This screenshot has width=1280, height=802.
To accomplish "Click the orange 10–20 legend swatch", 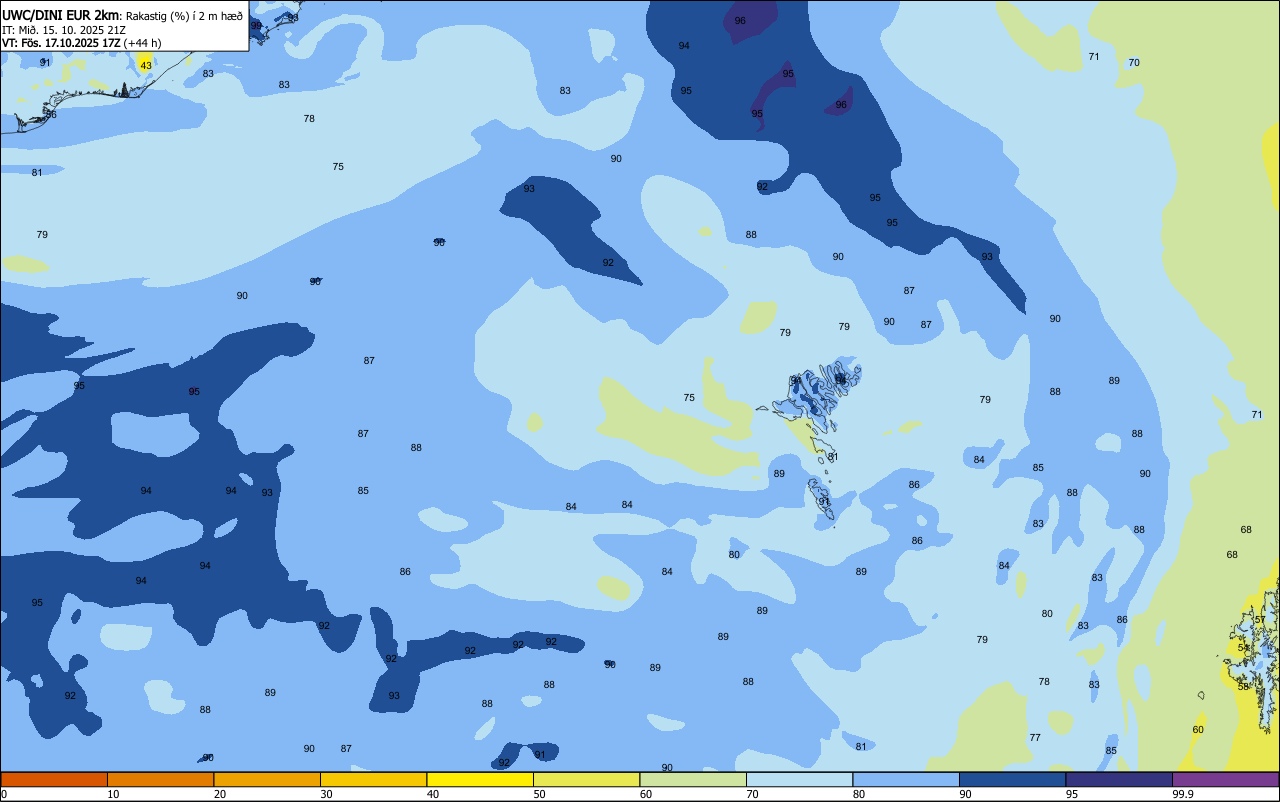I will click(x=160, y=779).
